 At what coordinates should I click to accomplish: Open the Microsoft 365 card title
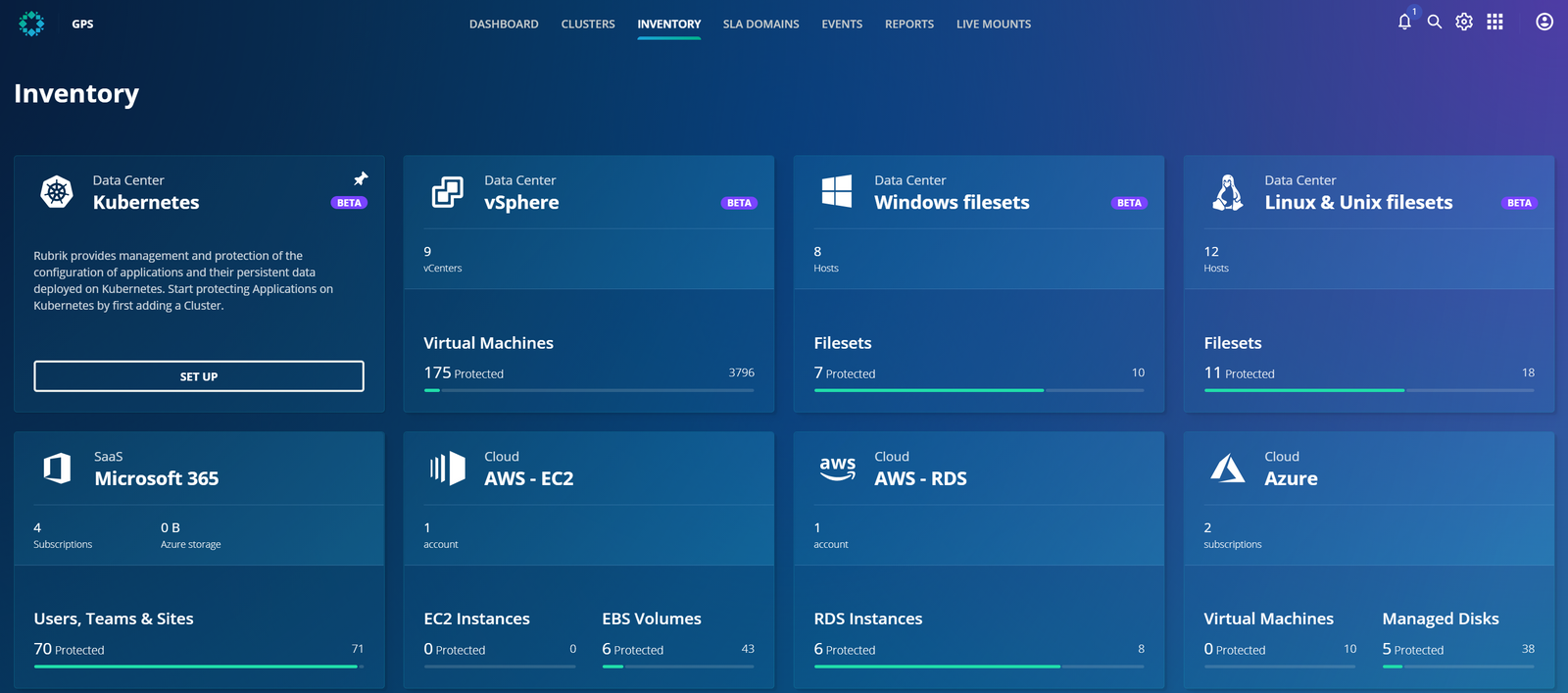pyautogui.click(x=157, y=479)
